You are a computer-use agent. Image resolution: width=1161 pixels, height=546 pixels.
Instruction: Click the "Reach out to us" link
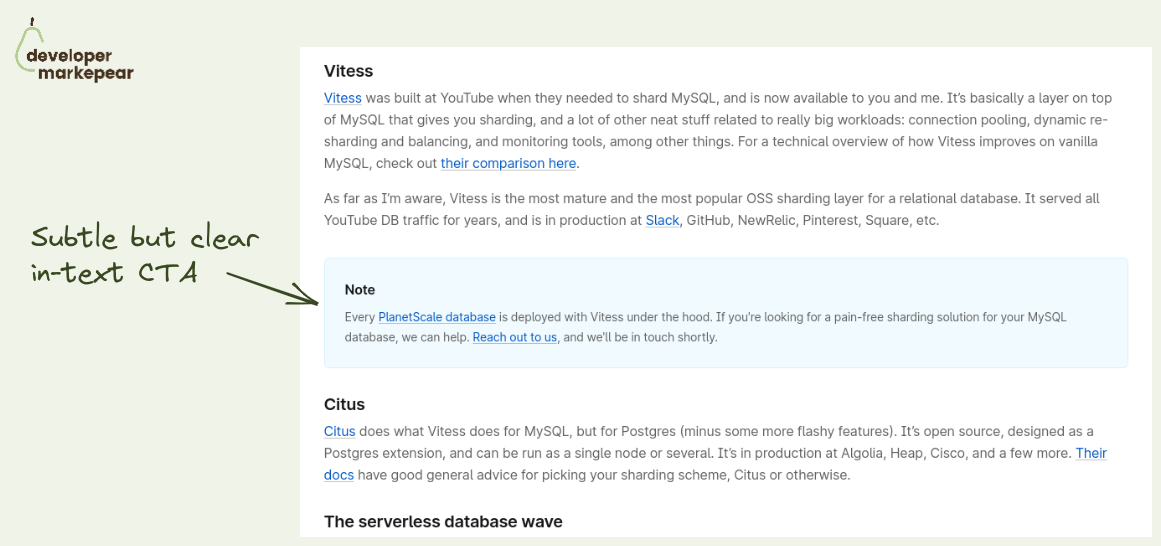click(x=515, y=337)
